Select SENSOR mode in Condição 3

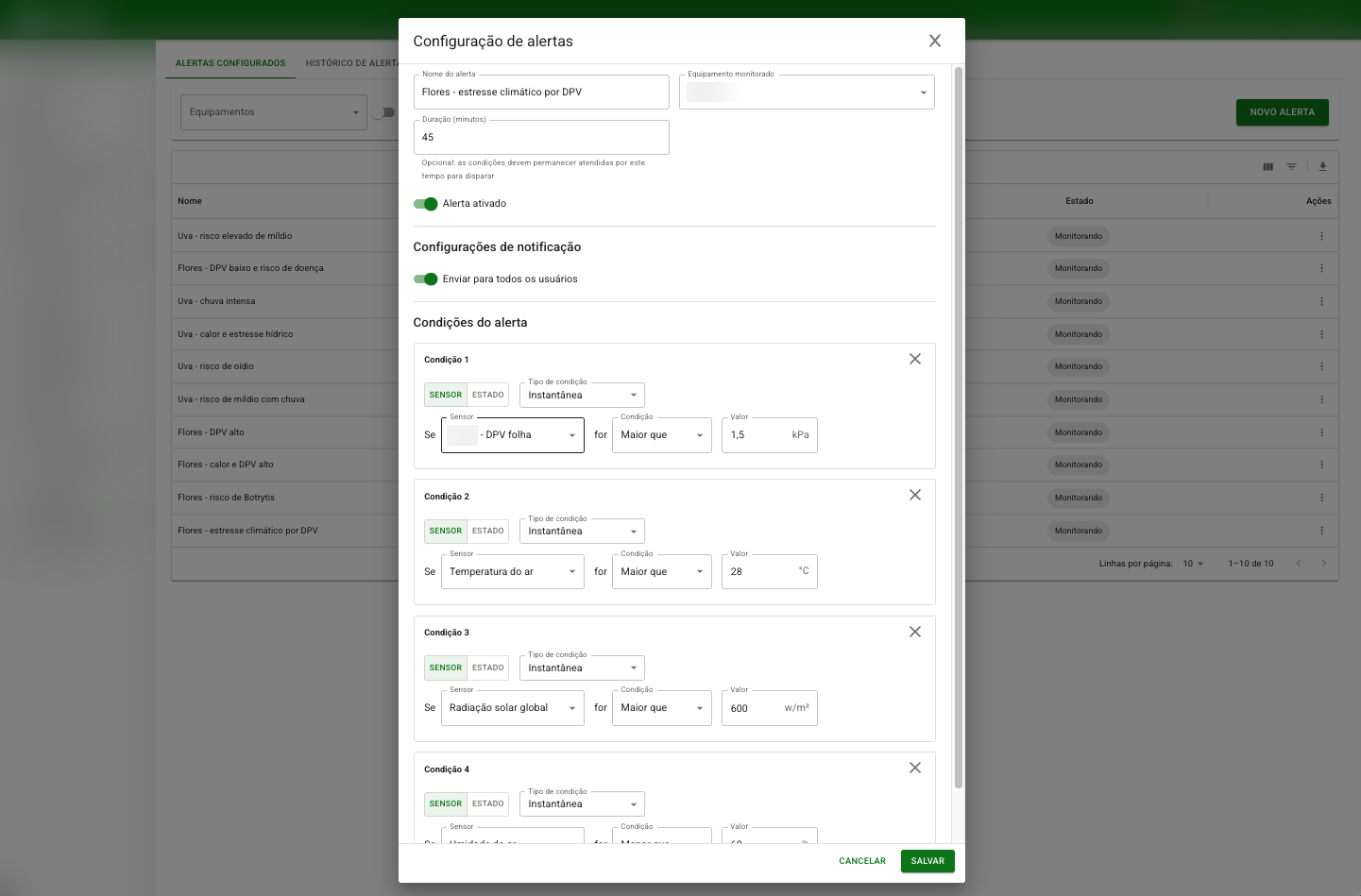pos(446,668)
